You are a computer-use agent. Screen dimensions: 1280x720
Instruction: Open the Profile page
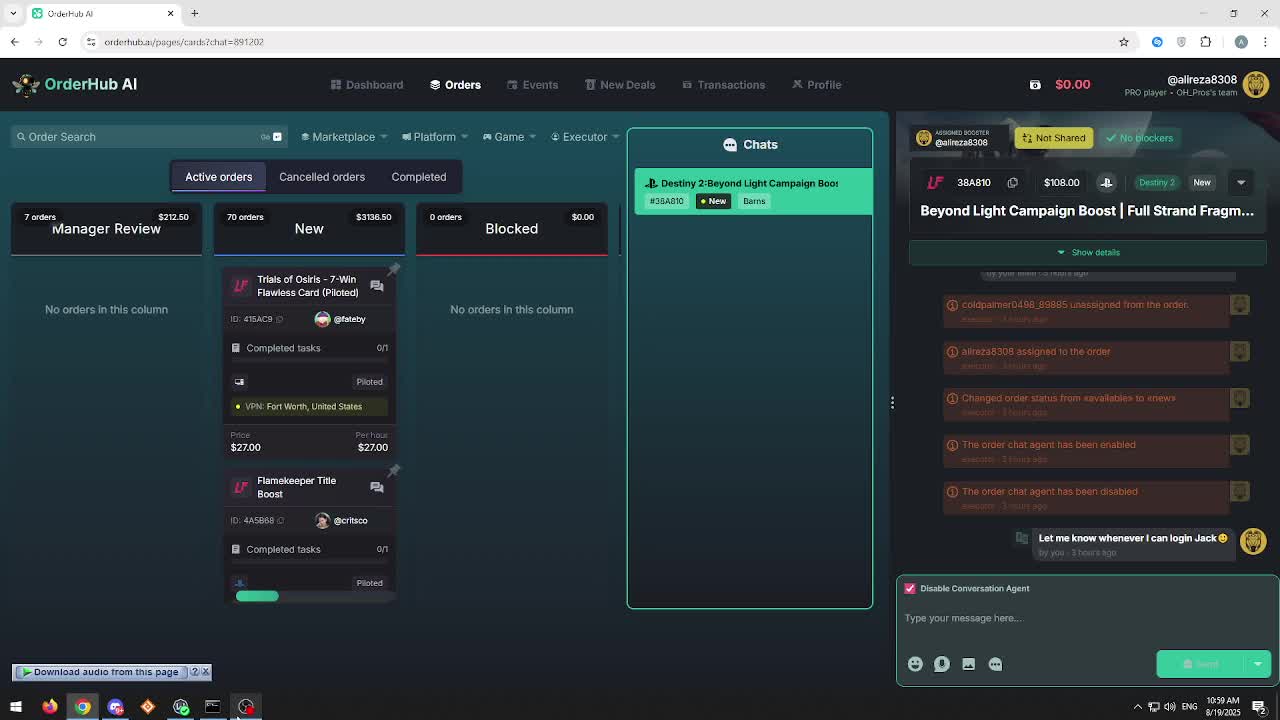(x=816, y=85)
